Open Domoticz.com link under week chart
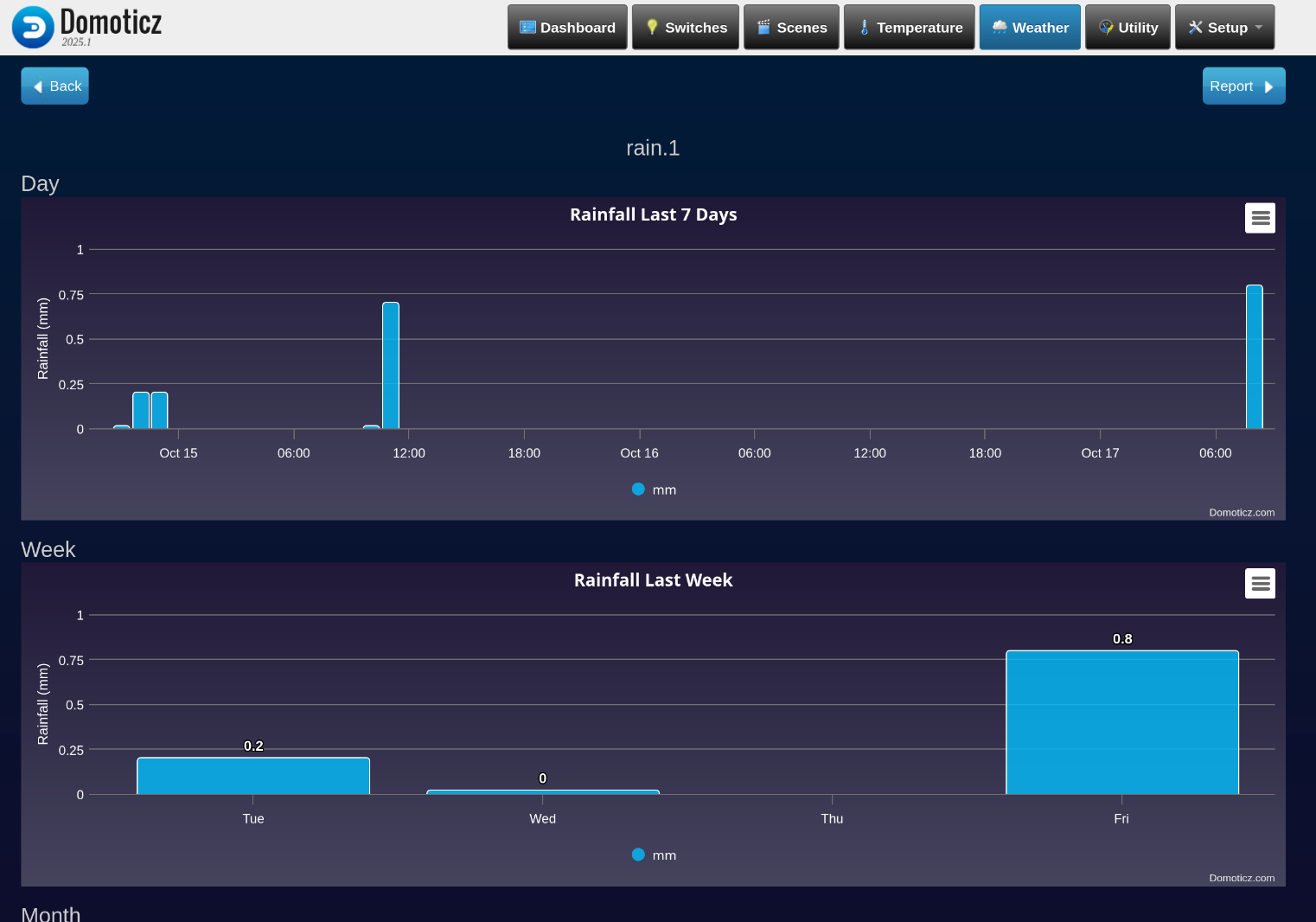 pyautogui.click(x=1242, y=878)
